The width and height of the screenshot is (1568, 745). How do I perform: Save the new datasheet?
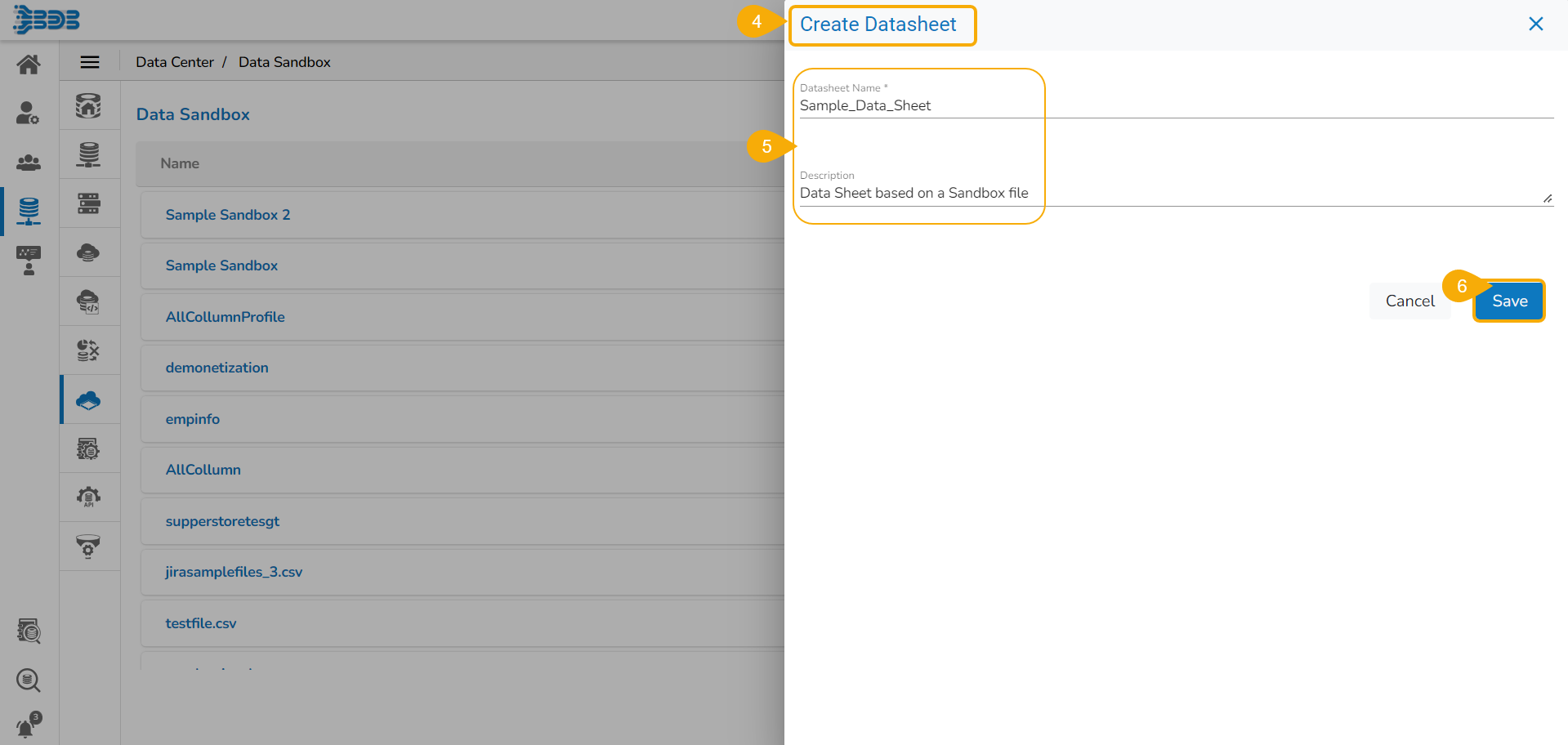1509,301
